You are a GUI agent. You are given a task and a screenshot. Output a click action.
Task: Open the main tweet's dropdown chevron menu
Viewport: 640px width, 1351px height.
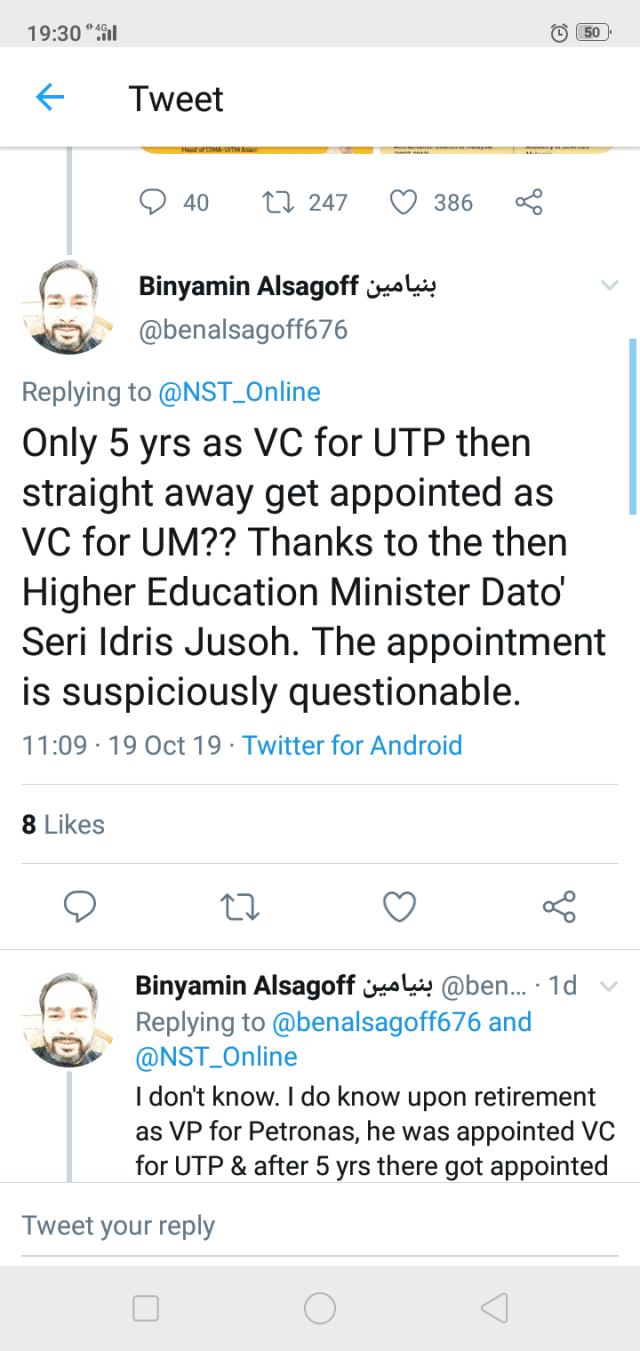(609, 286)
